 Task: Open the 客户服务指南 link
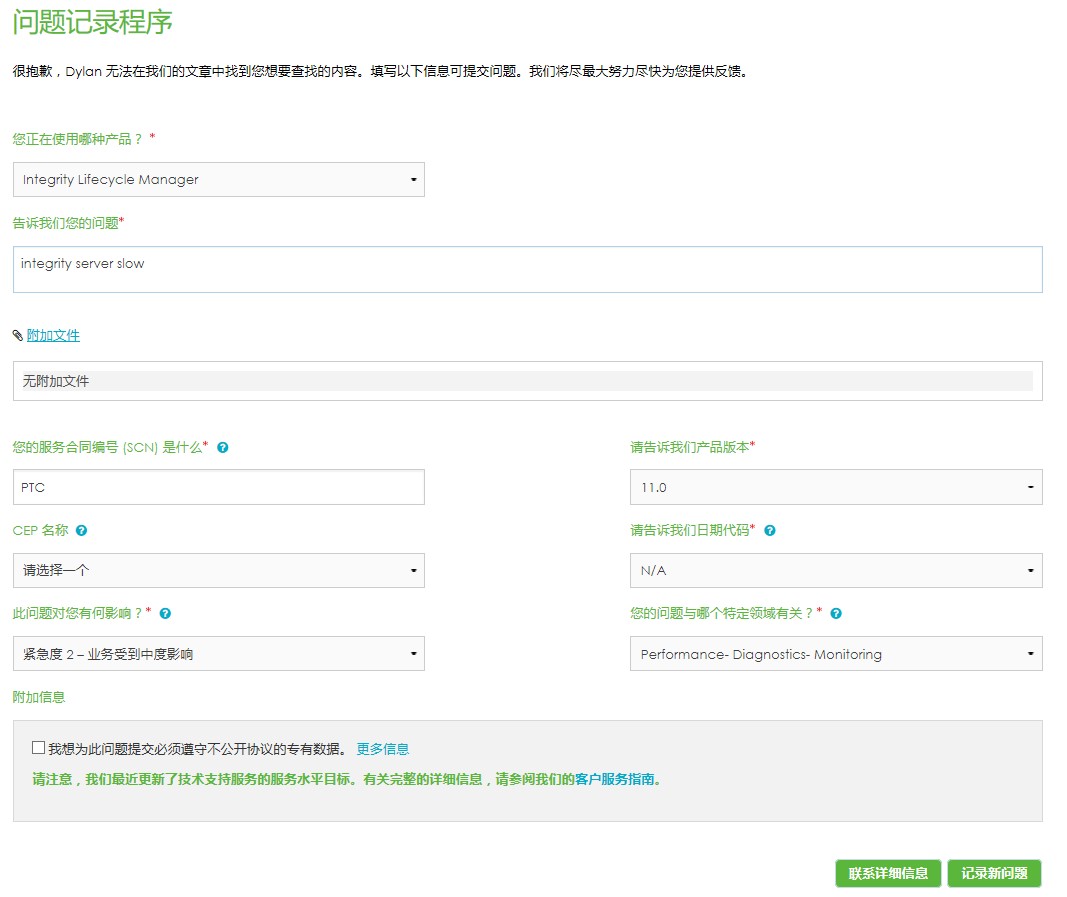pos(617,779)
